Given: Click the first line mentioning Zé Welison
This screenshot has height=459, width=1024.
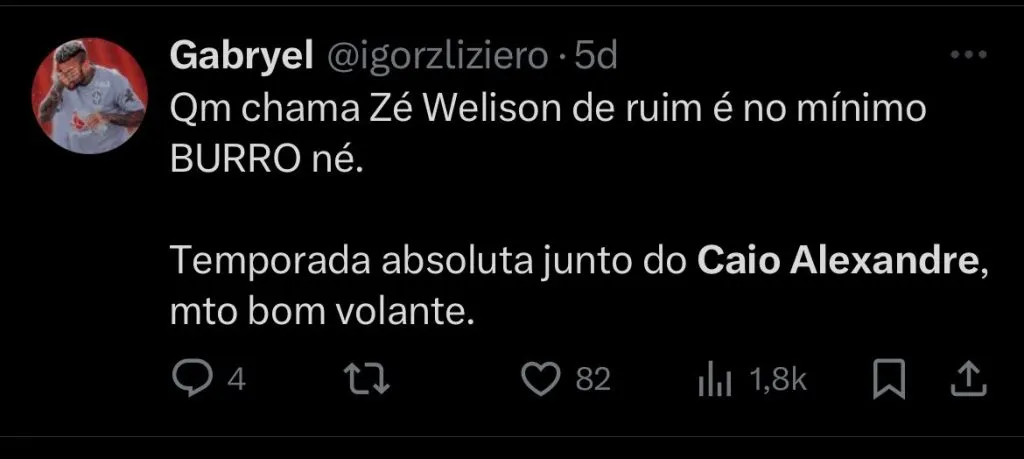Looking at the screenshot, I should pyautogui.click(x=548, y=111).
